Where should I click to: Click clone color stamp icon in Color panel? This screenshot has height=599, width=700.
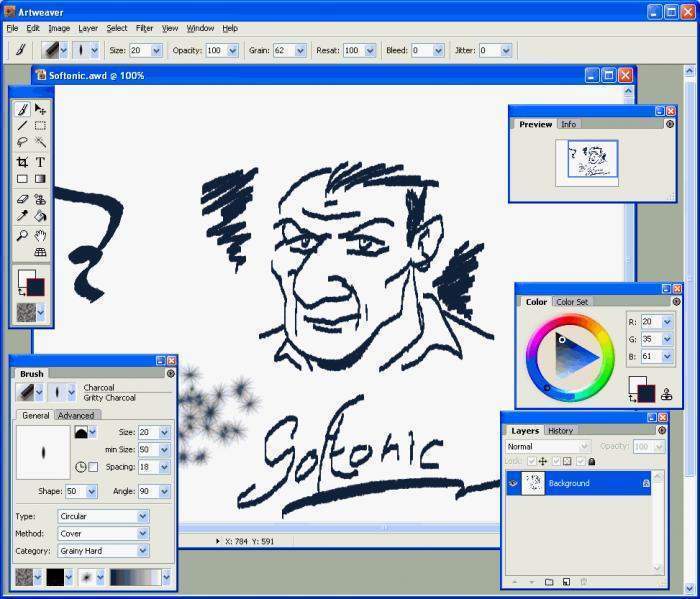pyautogui.click(x=667, y=394)
